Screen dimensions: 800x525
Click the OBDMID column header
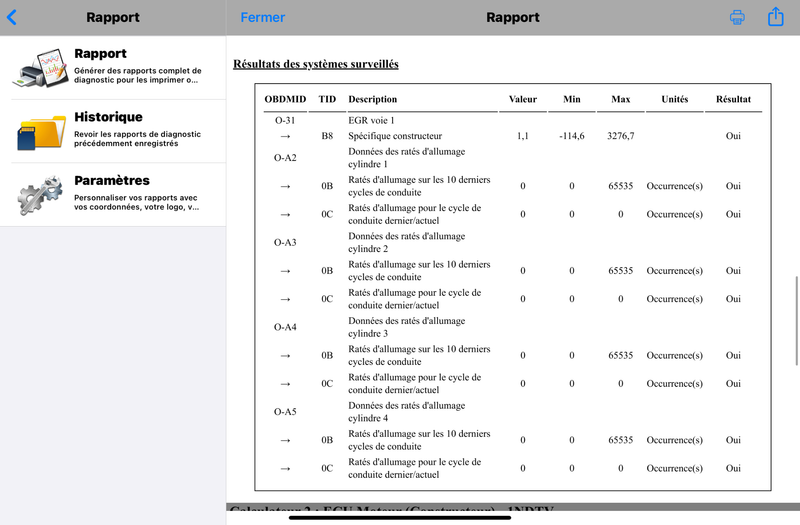[x=285, y=99]
